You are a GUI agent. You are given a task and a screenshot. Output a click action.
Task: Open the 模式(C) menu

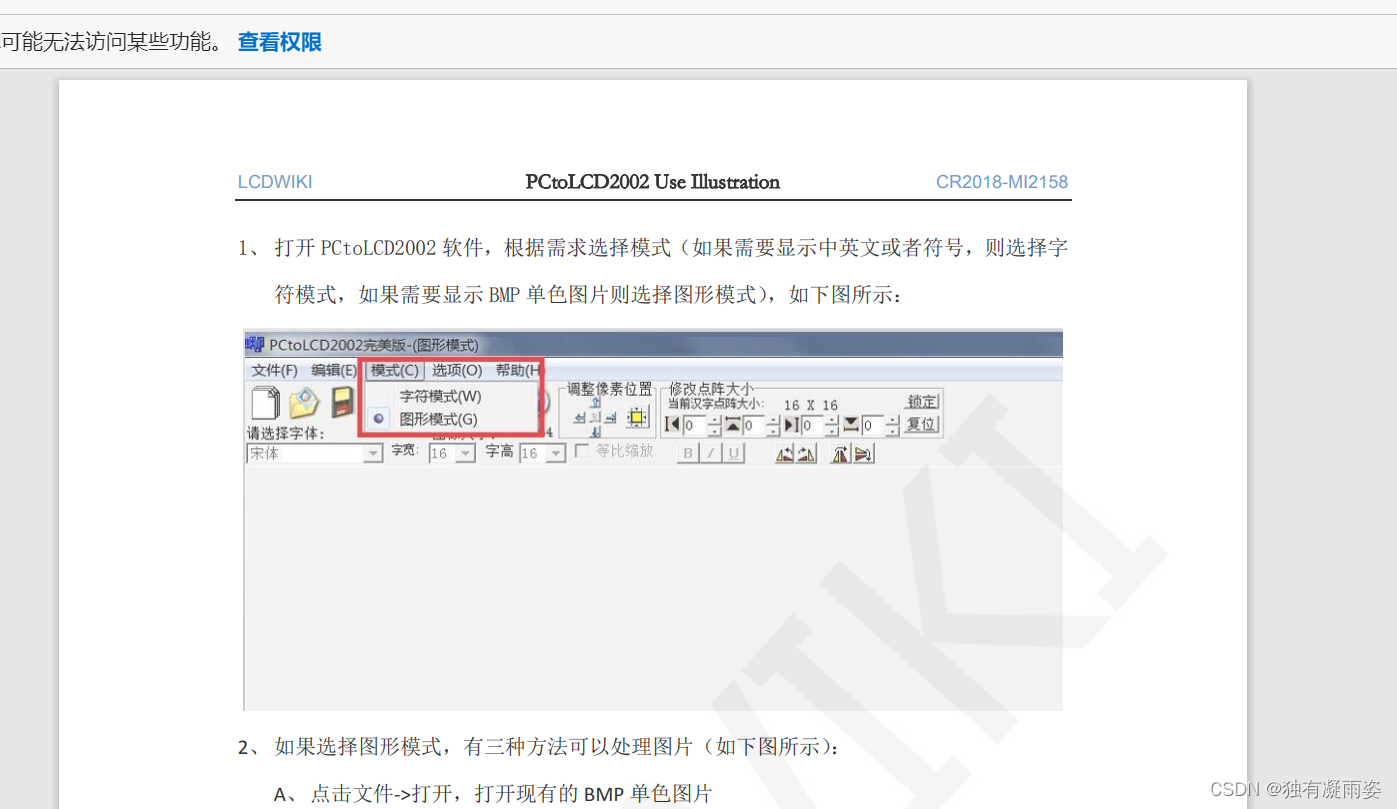pyautogui.click(x=394, y=370)
